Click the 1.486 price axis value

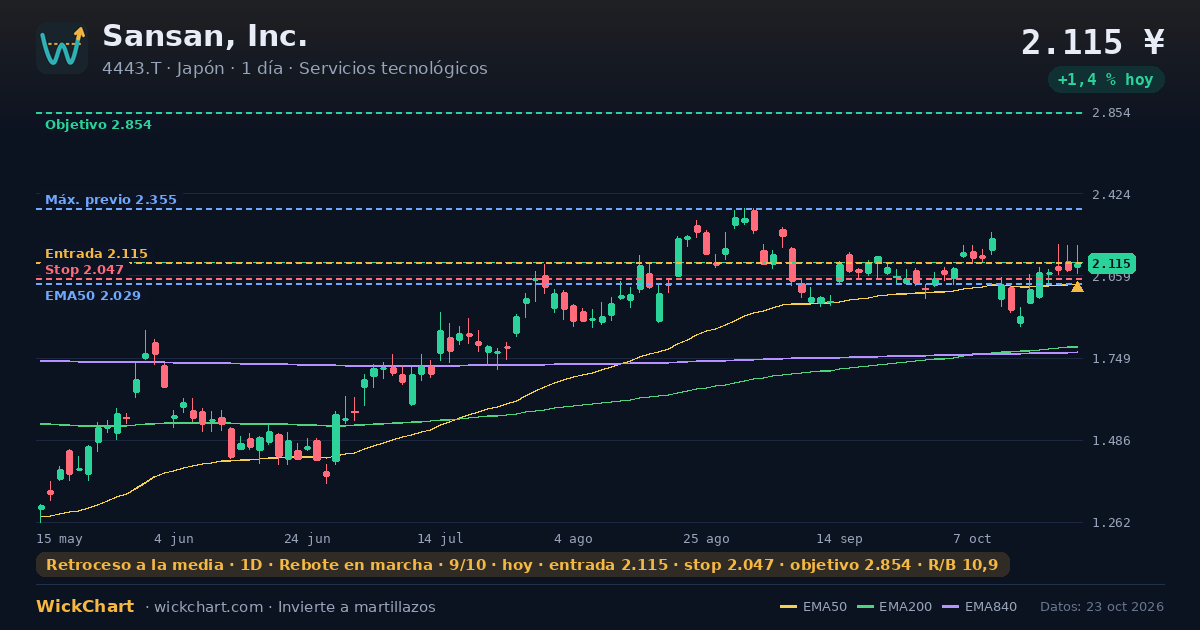pyautogui.click(x=1111, y=441)
